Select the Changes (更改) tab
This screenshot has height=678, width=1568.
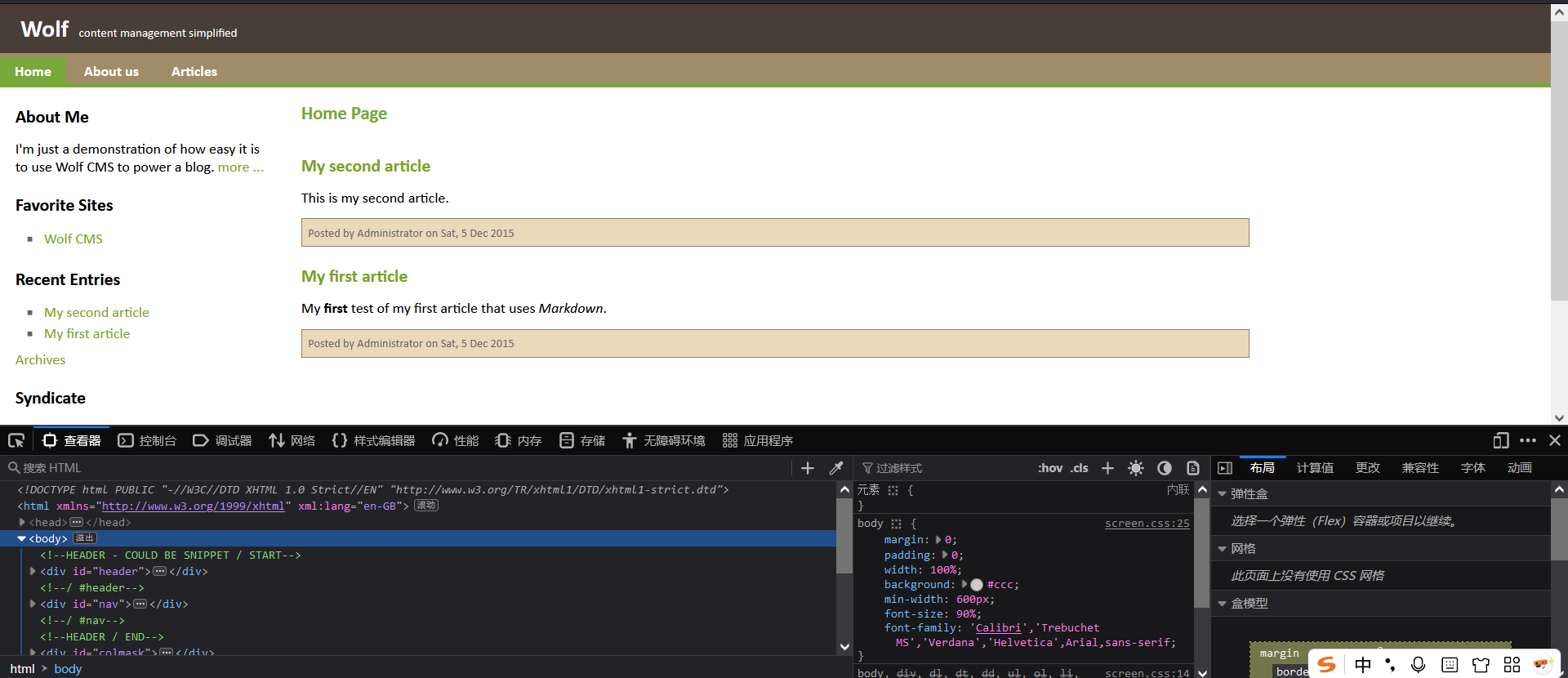[1368, 468]
